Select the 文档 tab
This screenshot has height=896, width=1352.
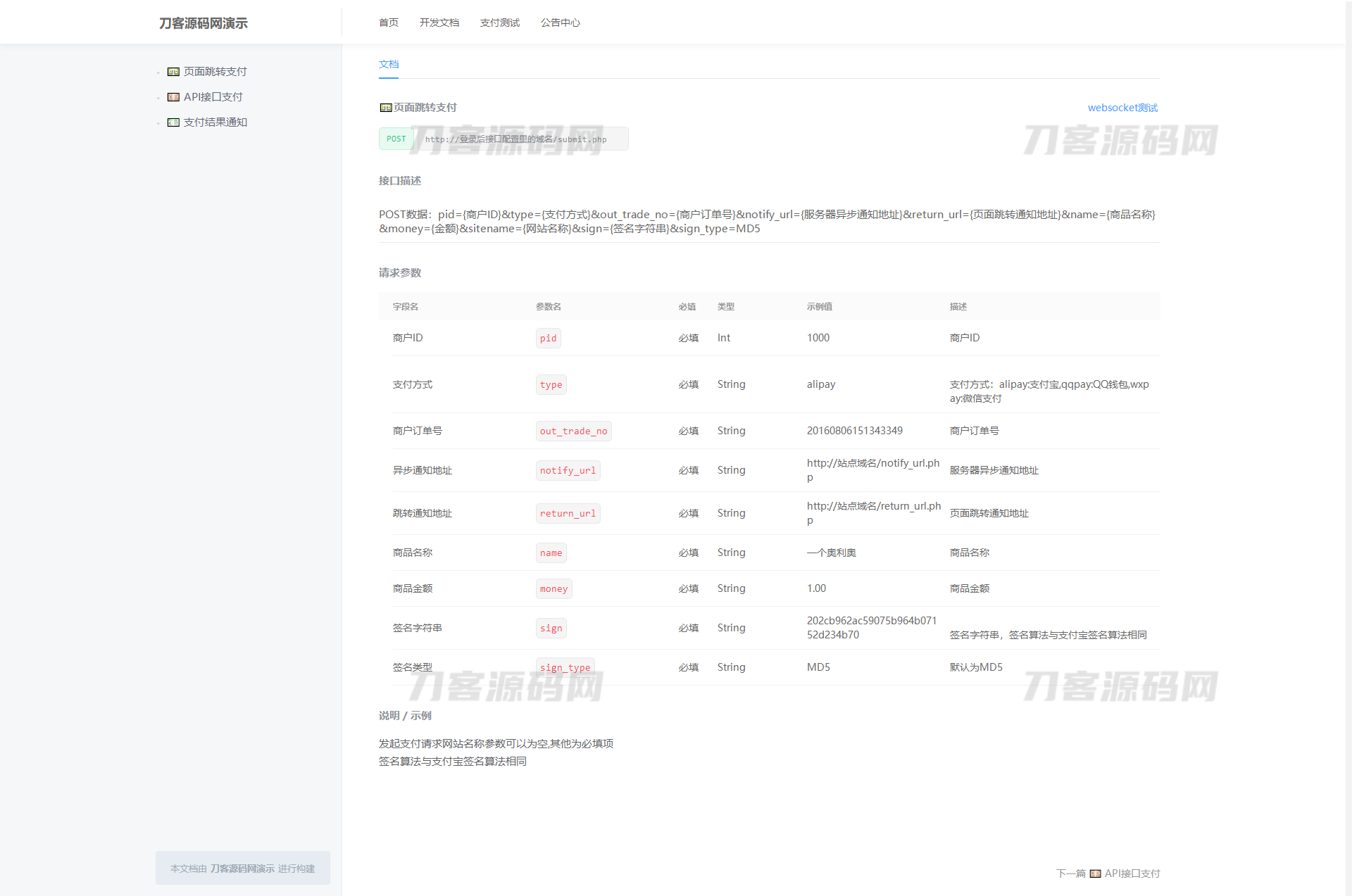click(388, 64)
